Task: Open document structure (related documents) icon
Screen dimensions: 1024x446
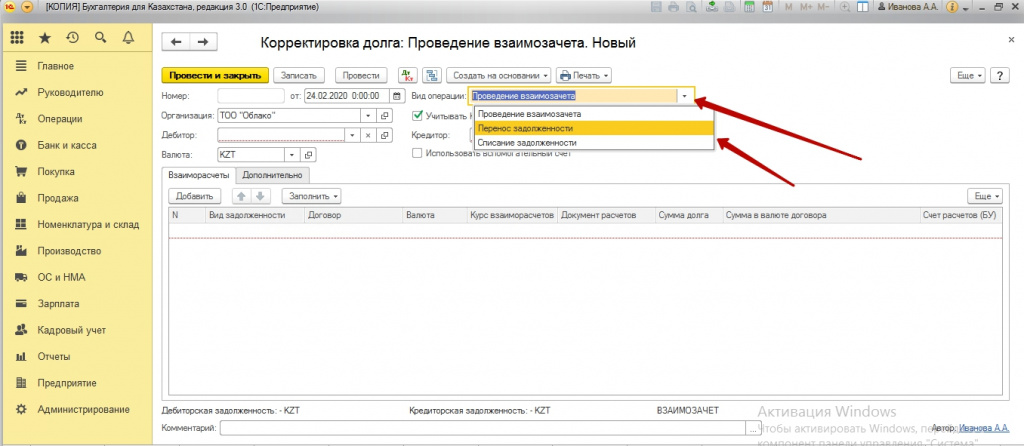Action: tap(432, 75)
